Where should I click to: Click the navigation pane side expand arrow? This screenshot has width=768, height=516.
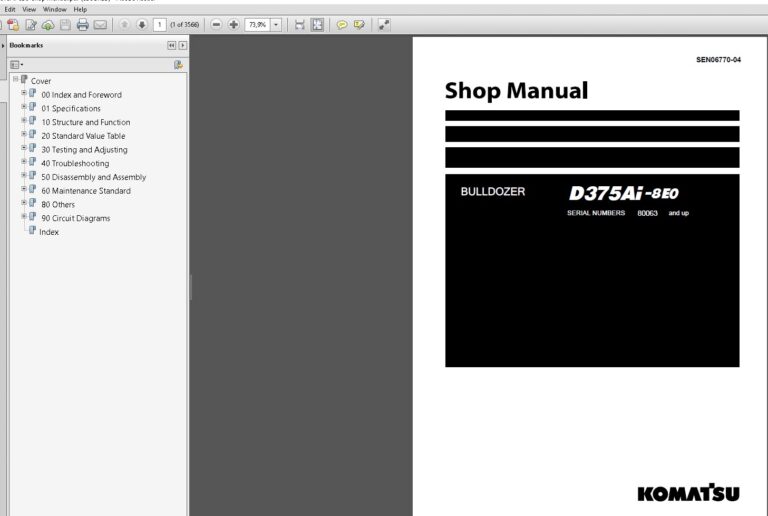coord(3,46)
